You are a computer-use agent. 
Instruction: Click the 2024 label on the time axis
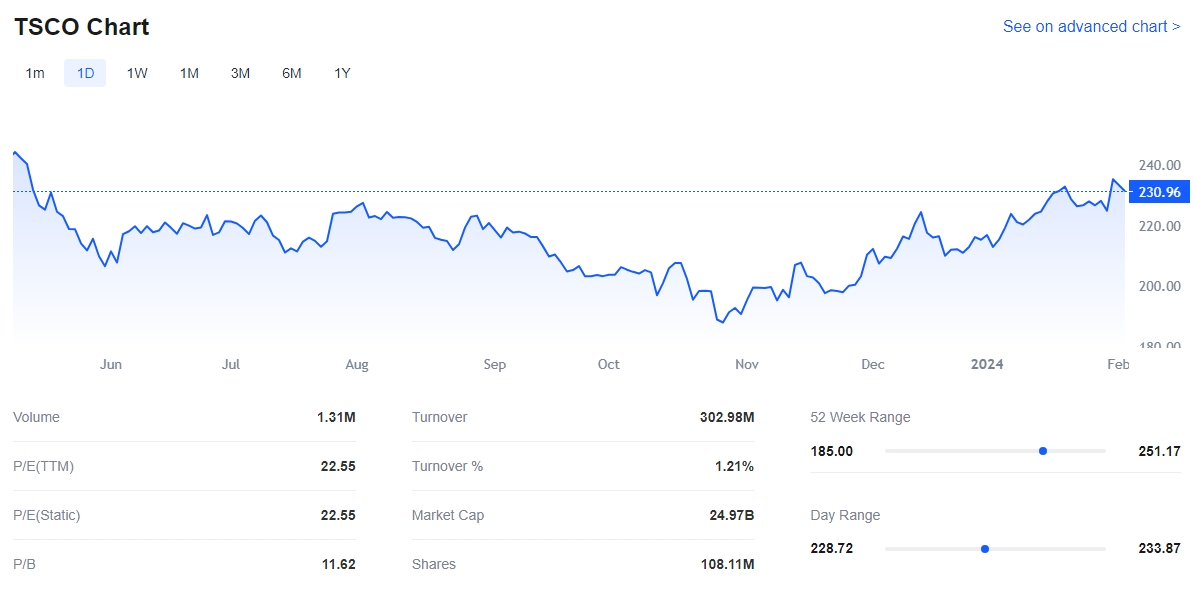[x=987, y=364]
